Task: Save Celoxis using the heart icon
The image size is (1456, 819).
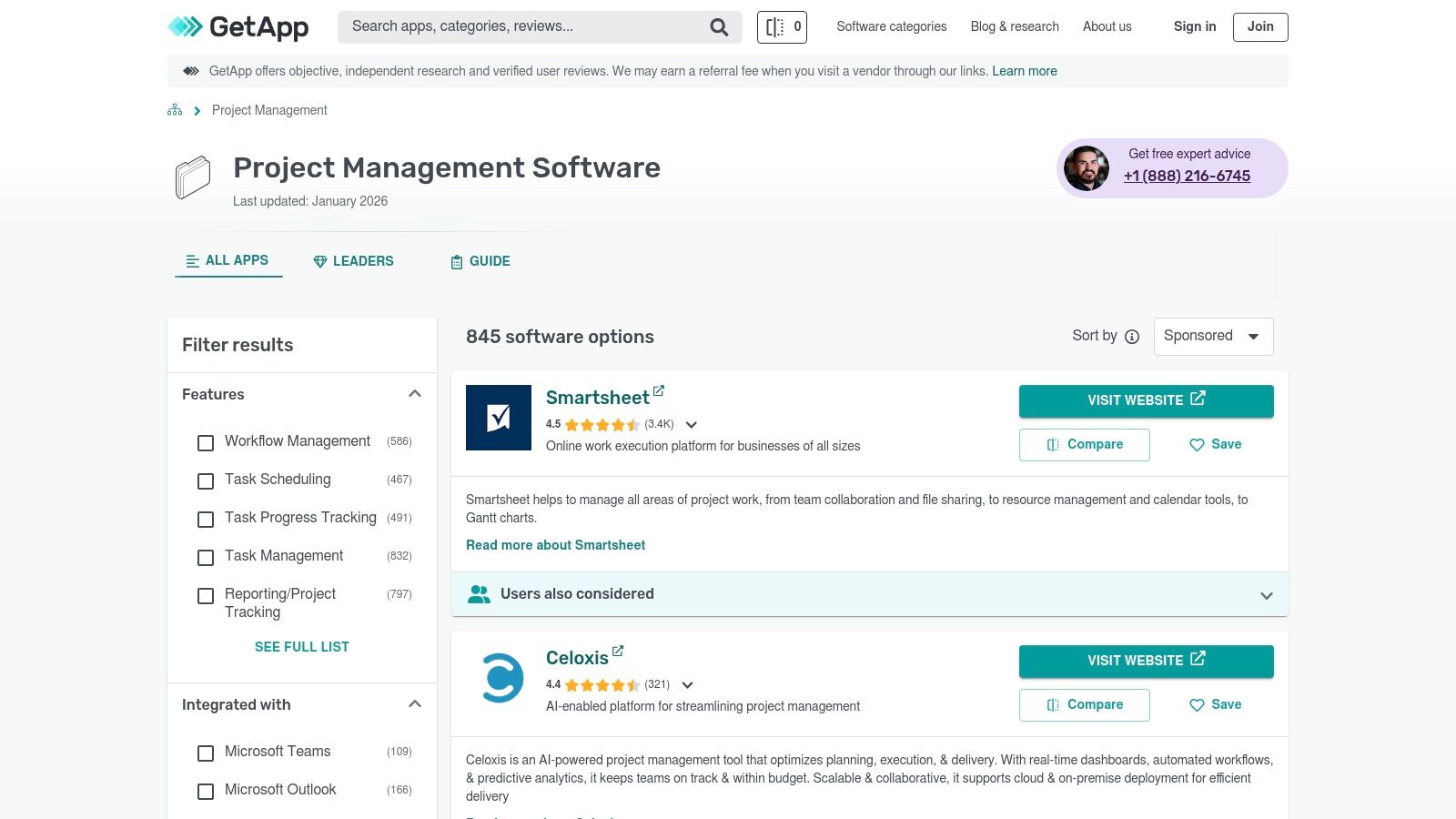Action: coord(1196,704)
